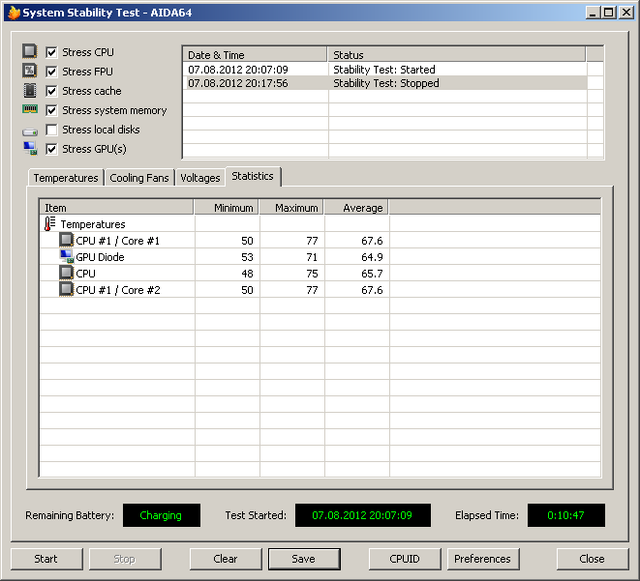The image size is (640, 581).
Task: Click the green RAM module icon
Action: point(30,110)
